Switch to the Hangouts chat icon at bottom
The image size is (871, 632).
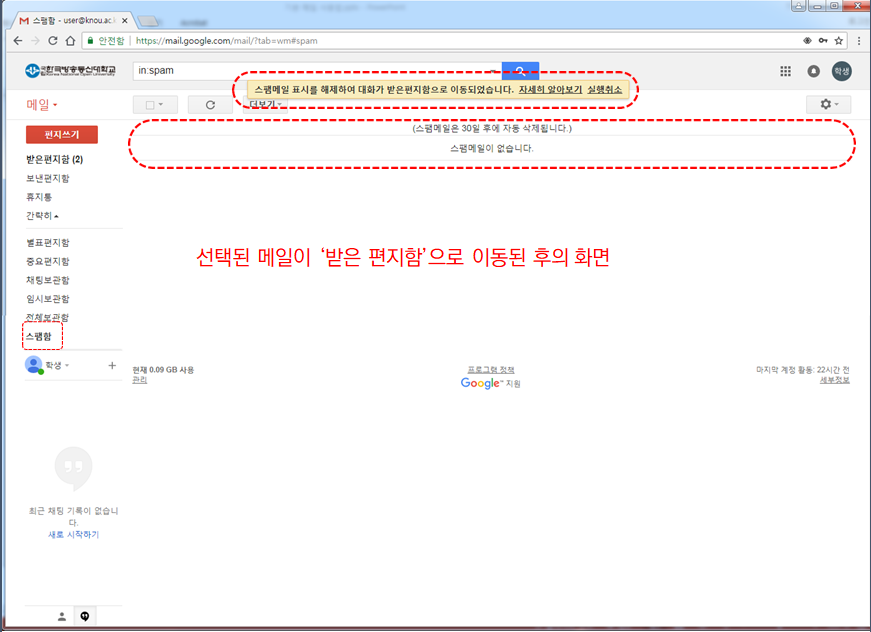(85, 616)
